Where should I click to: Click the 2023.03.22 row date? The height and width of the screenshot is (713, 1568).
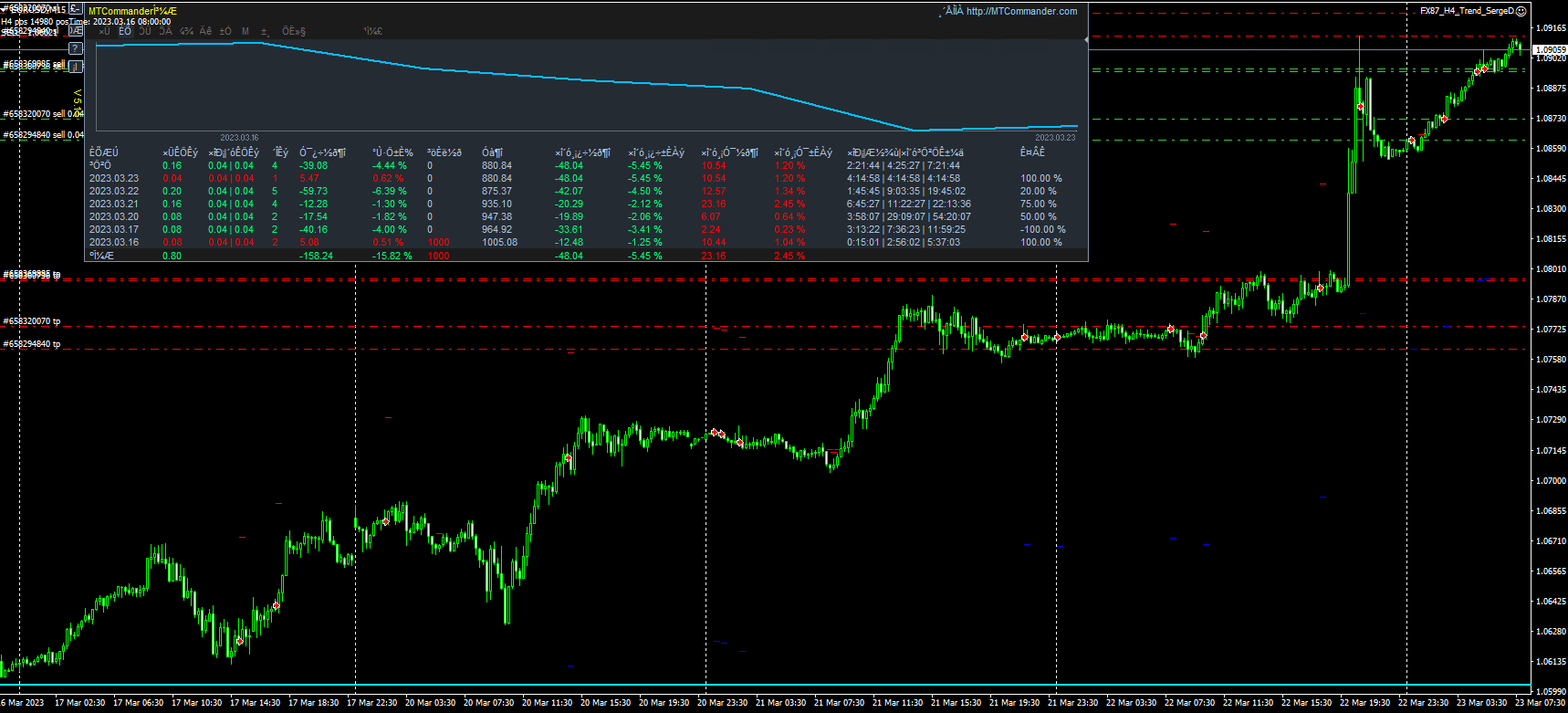pyautogui.click(x=114, y=191)
